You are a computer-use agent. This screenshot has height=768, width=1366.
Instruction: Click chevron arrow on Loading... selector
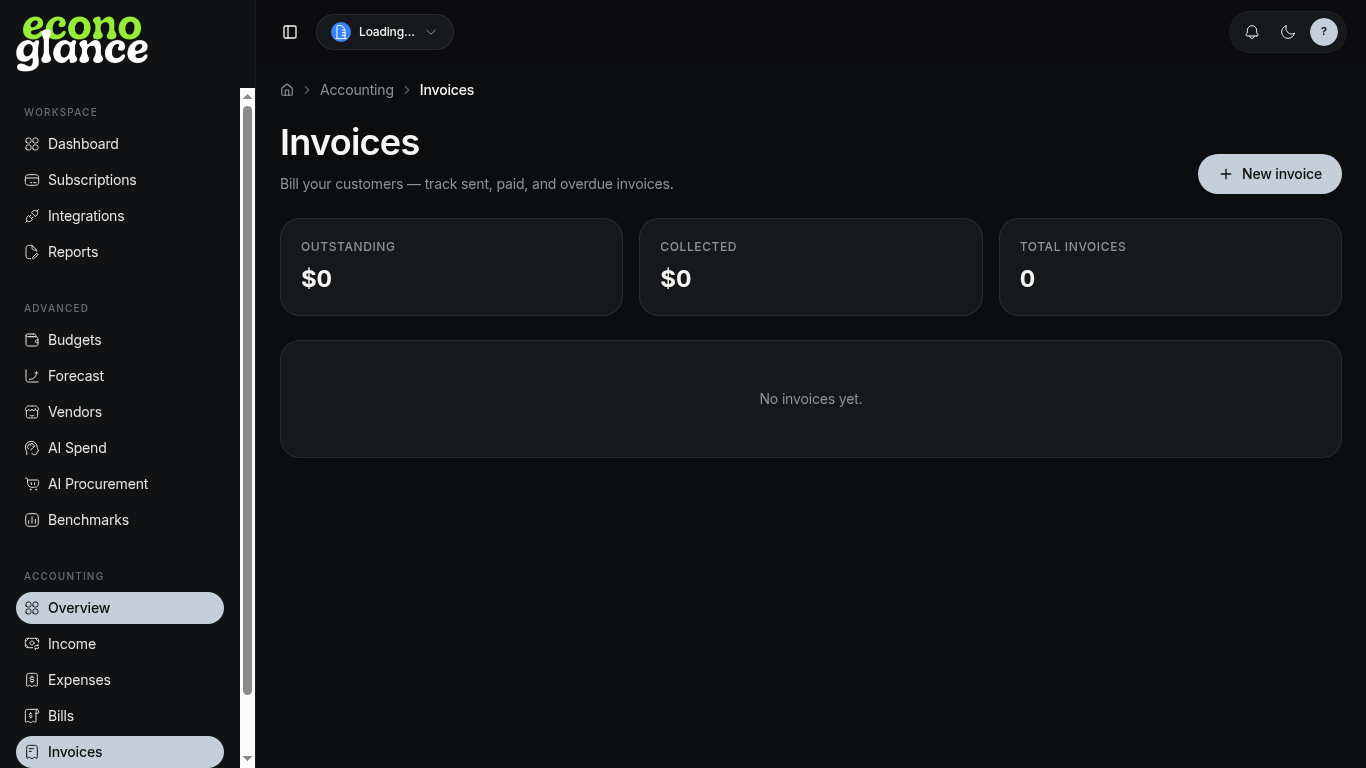[x=431, y=32]
